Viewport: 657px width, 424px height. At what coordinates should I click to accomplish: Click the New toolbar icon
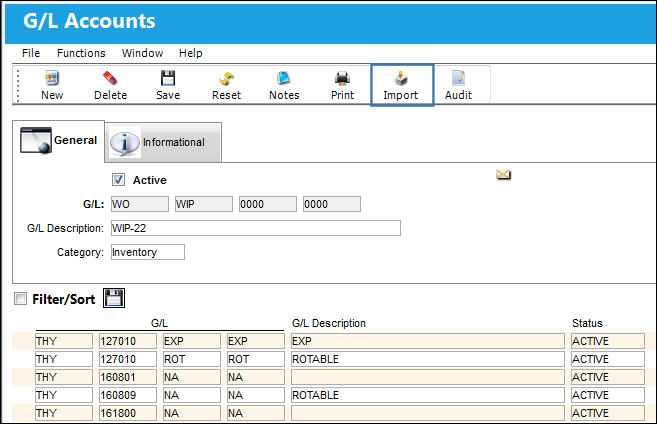pos(52,78)
